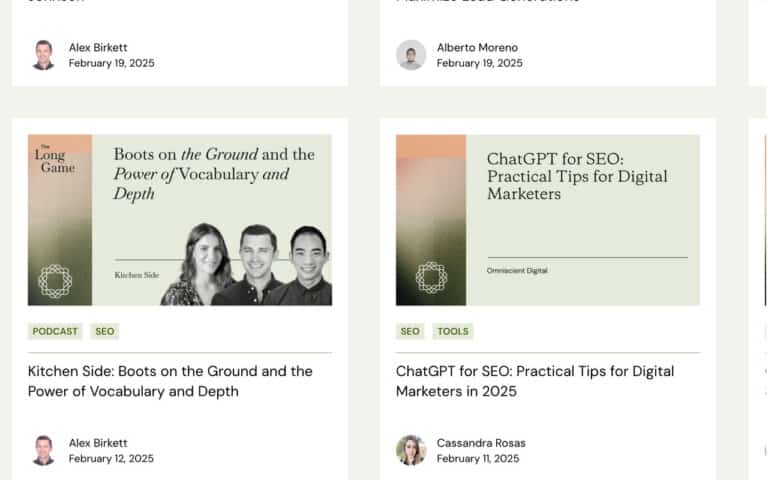
Task: Filter by the PODCAST tag
Action: tap(55, 332)
